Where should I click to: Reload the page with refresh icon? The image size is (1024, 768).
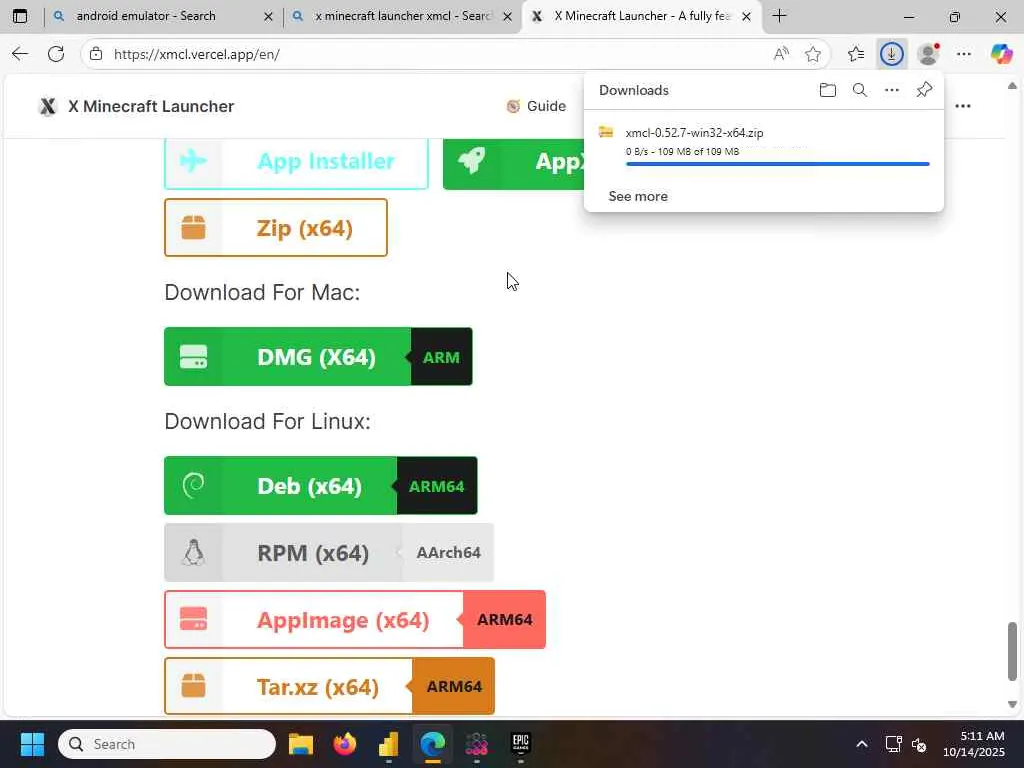[x=56, y=54]
